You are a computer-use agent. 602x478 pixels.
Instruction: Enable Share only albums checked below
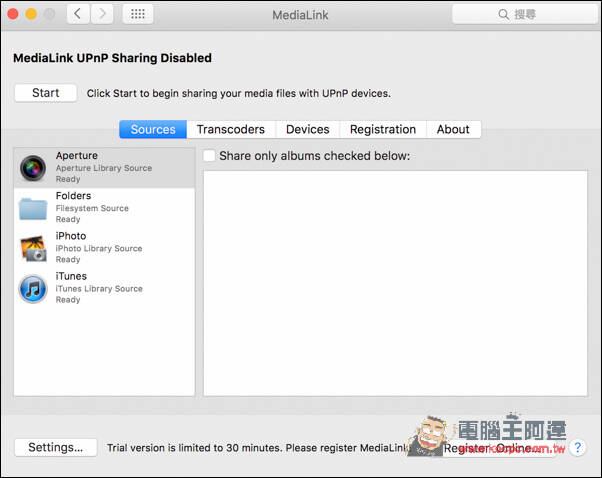[x=209, y=155]
